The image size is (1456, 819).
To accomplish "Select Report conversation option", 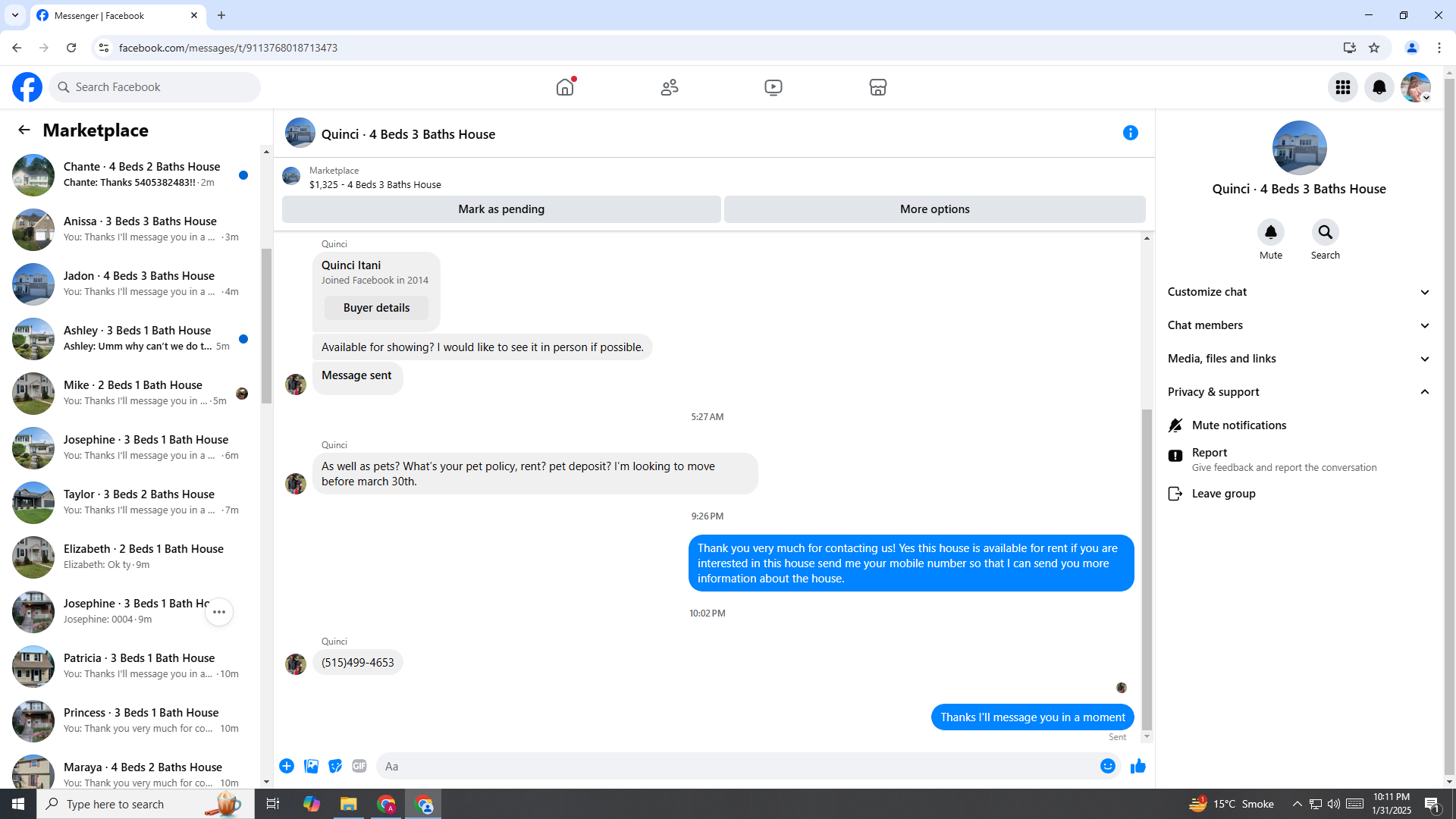I will [x=1299, y=460].
